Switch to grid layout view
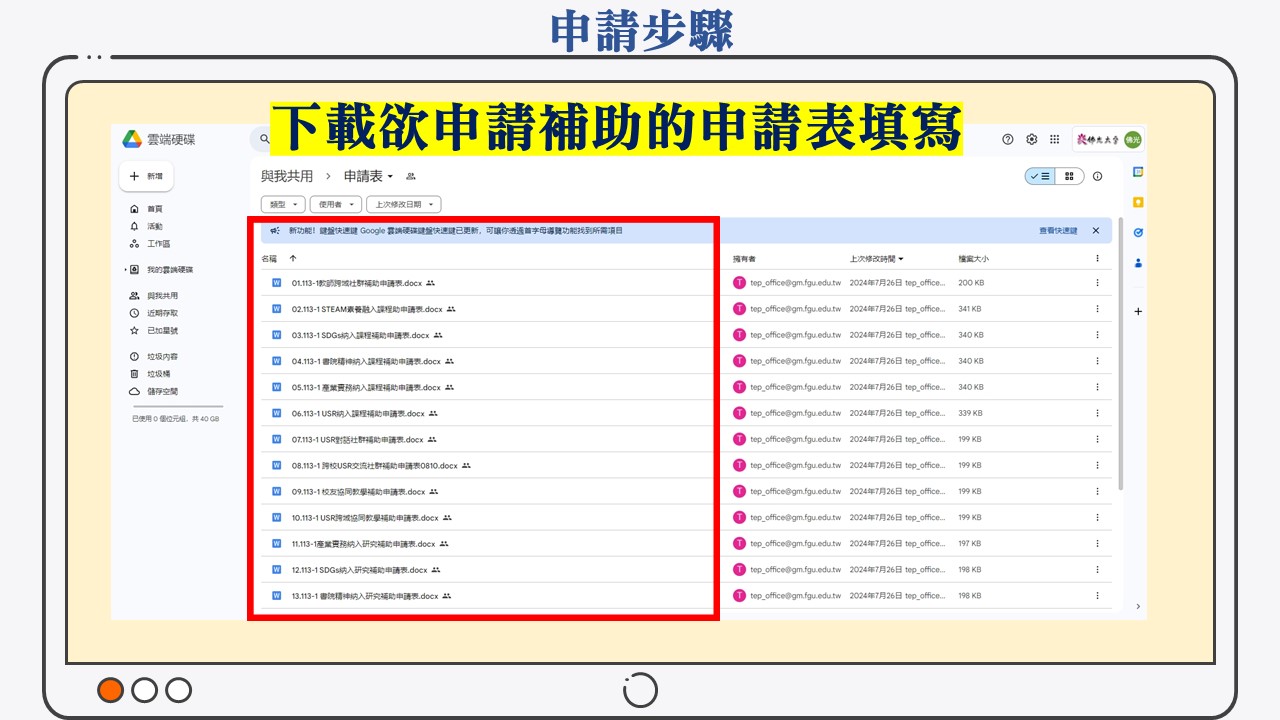 point(1069,176)
